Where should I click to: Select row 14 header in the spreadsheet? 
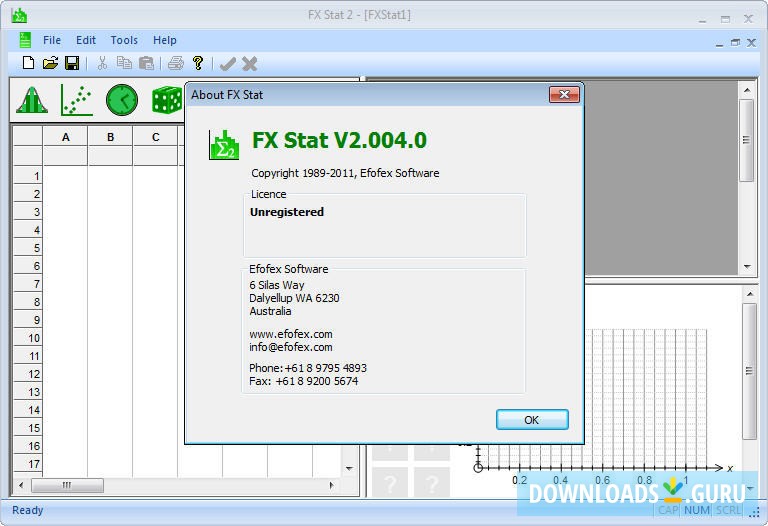[28, 410]
